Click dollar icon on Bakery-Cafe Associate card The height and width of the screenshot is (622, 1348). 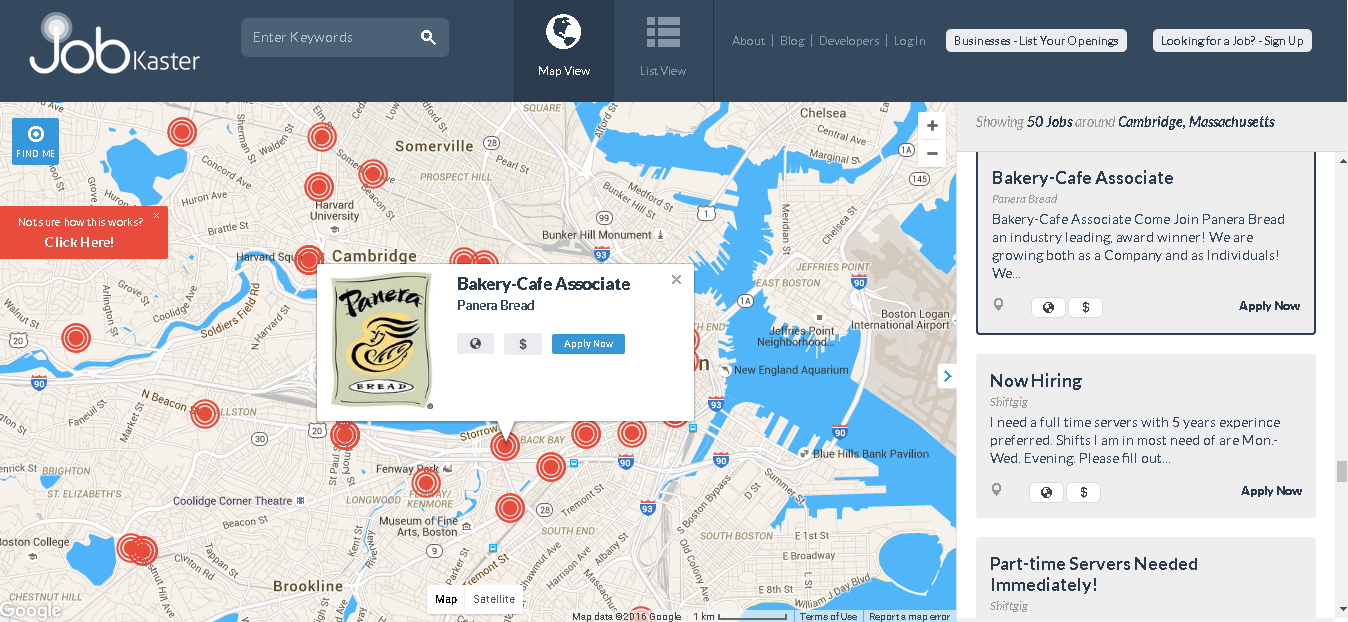click(x=1085, y=307)
